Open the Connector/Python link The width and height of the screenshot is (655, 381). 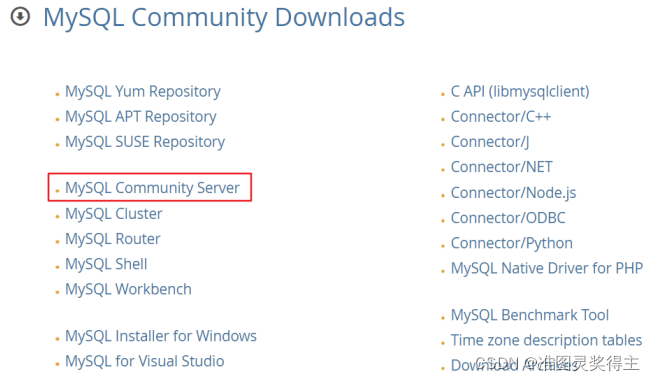pos(512,244)
